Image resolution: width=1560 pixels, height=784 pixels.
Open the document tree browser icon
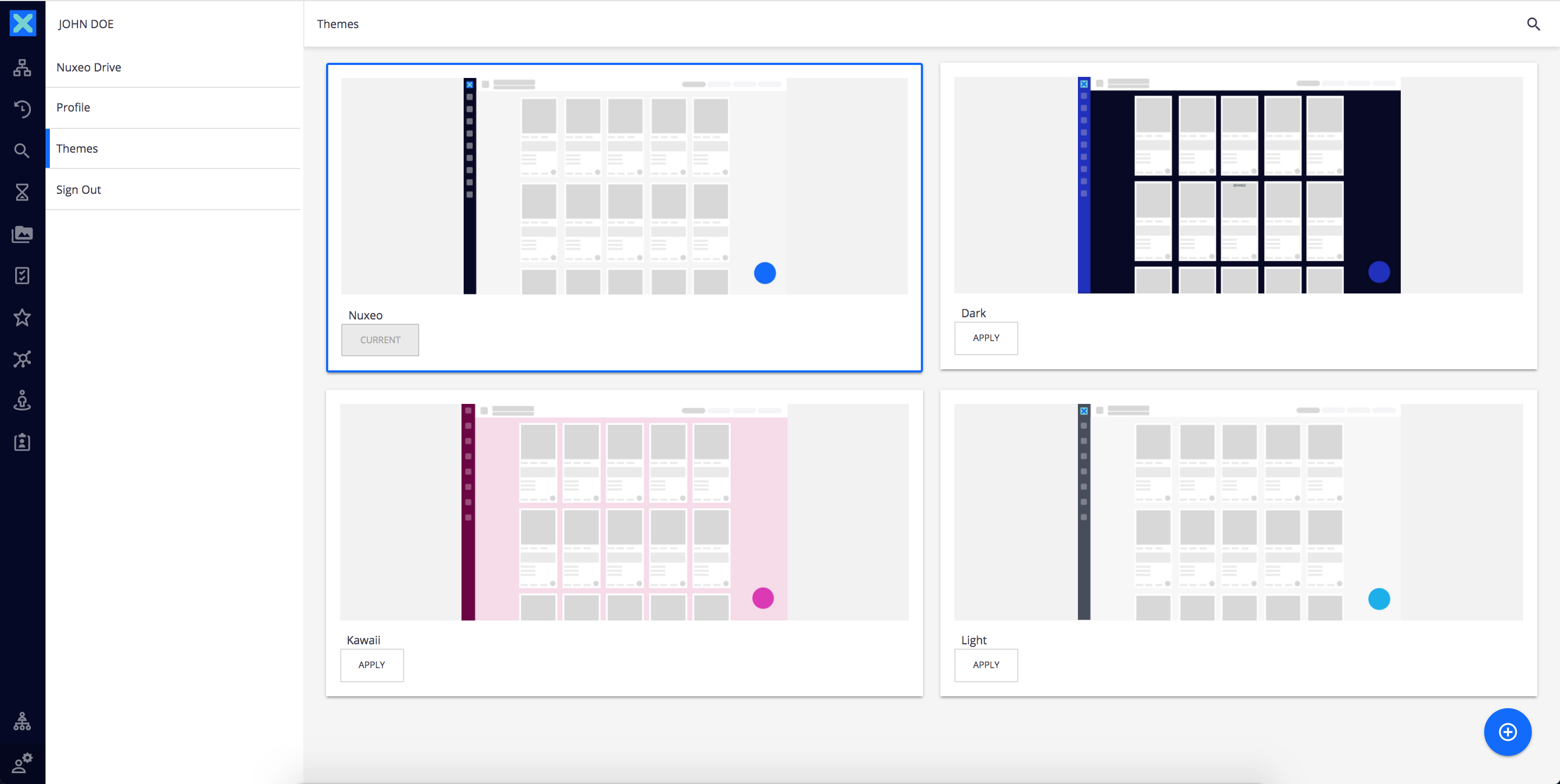coord(22,68)
